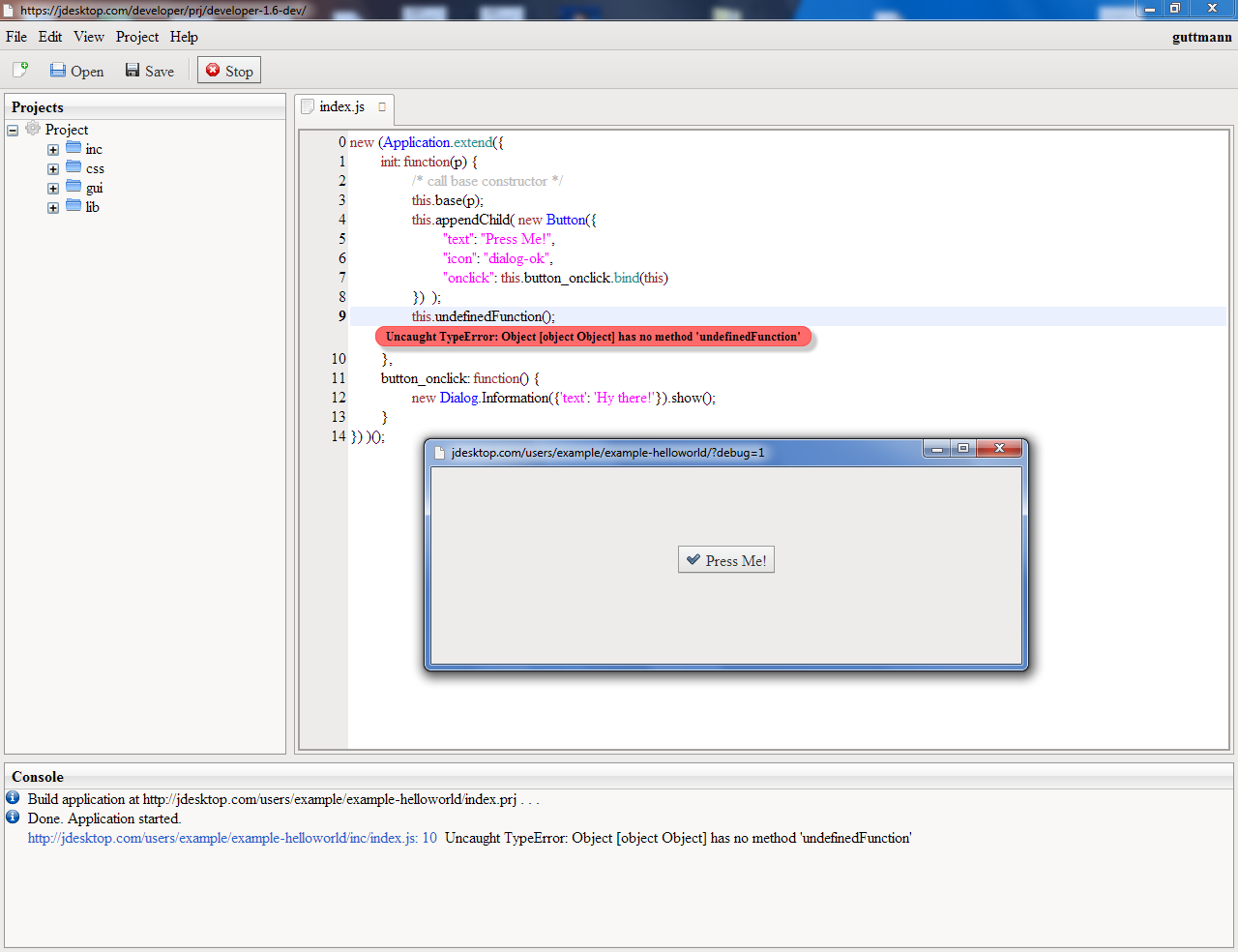Maximize the example-helloworld preview window
Viewport: 1239px width, 952px height.
(x=963, y=448)
